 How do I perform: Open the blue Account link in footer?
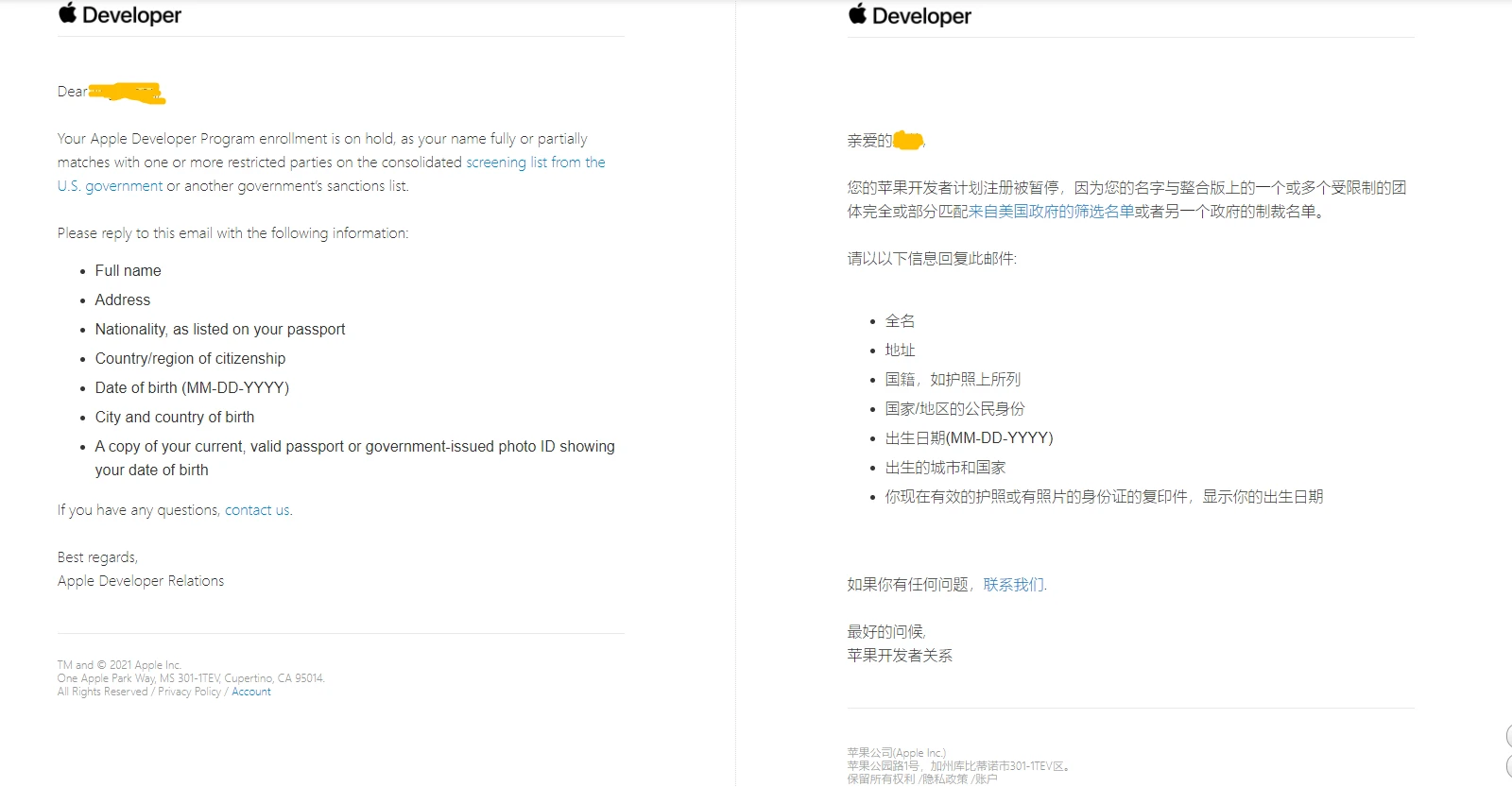251,692
